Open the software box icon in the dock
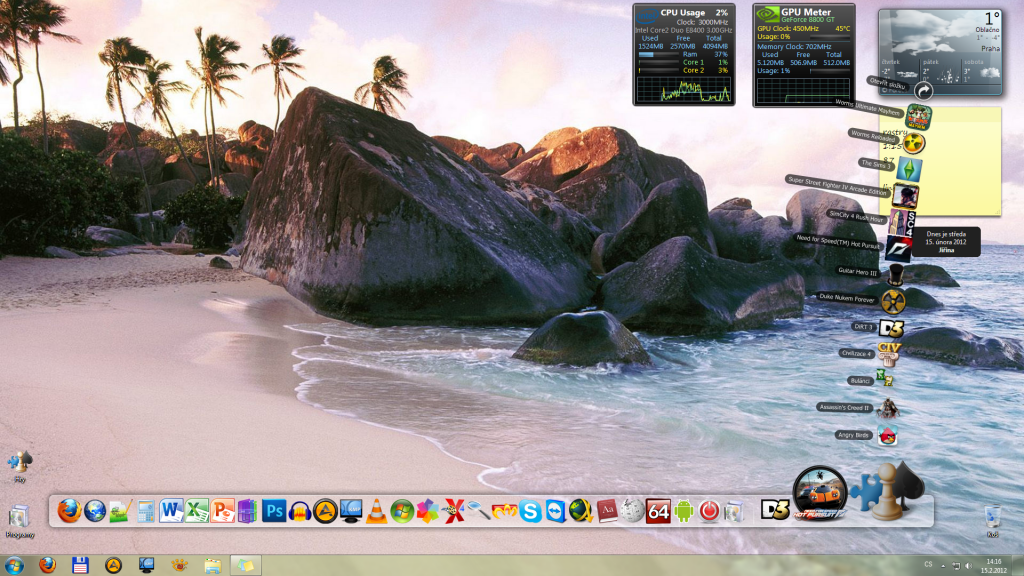 pyautogui.click(x=734, y=511)
